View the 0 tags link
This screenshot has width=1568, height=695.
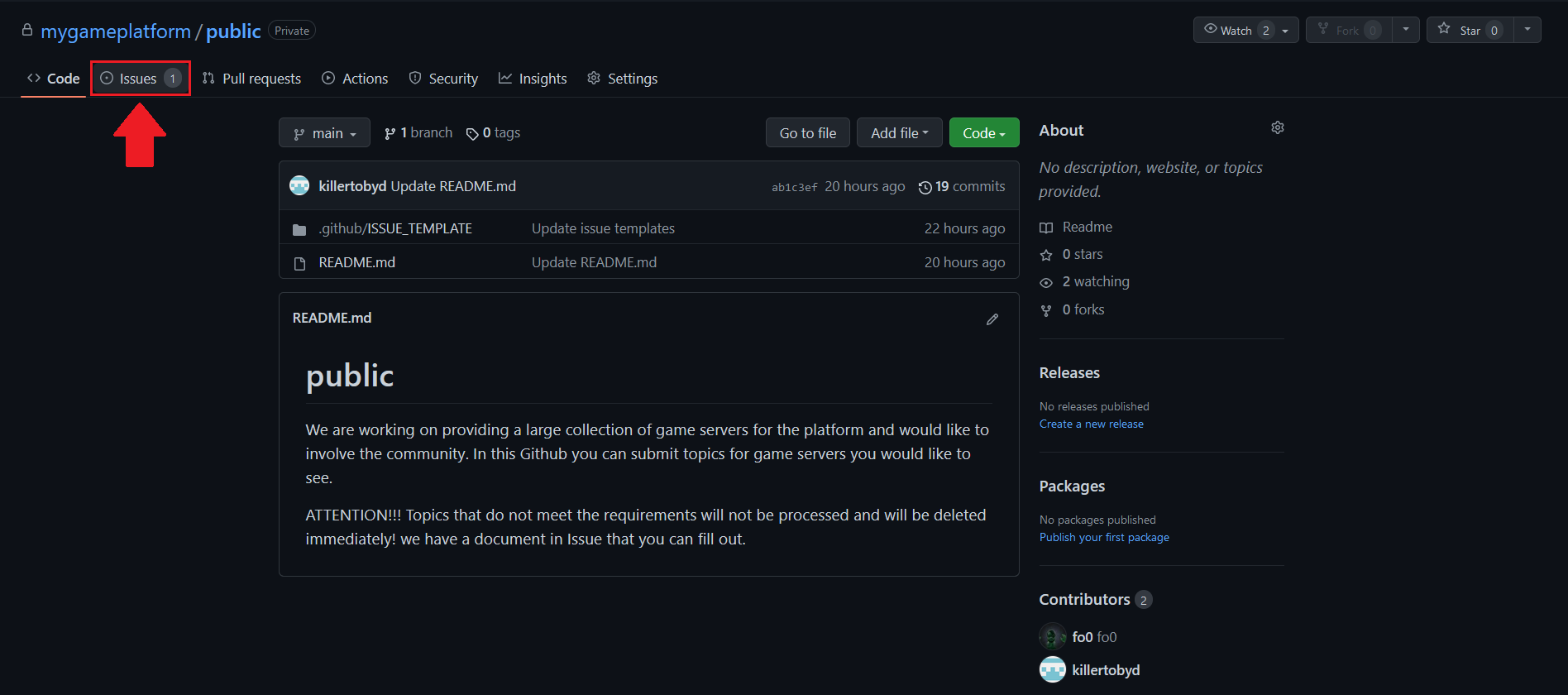point(493,132)
